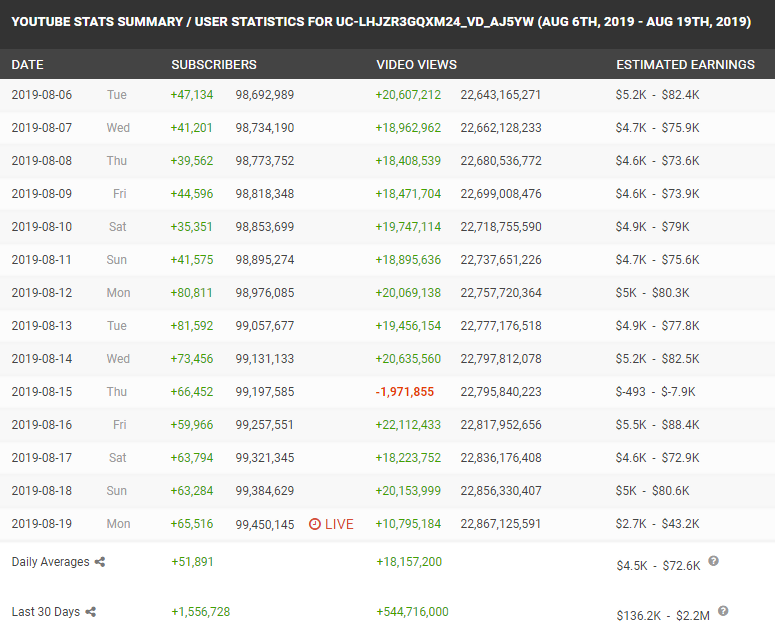
Task: Click views gain +10,795,184
Action: tap(408, 524)
